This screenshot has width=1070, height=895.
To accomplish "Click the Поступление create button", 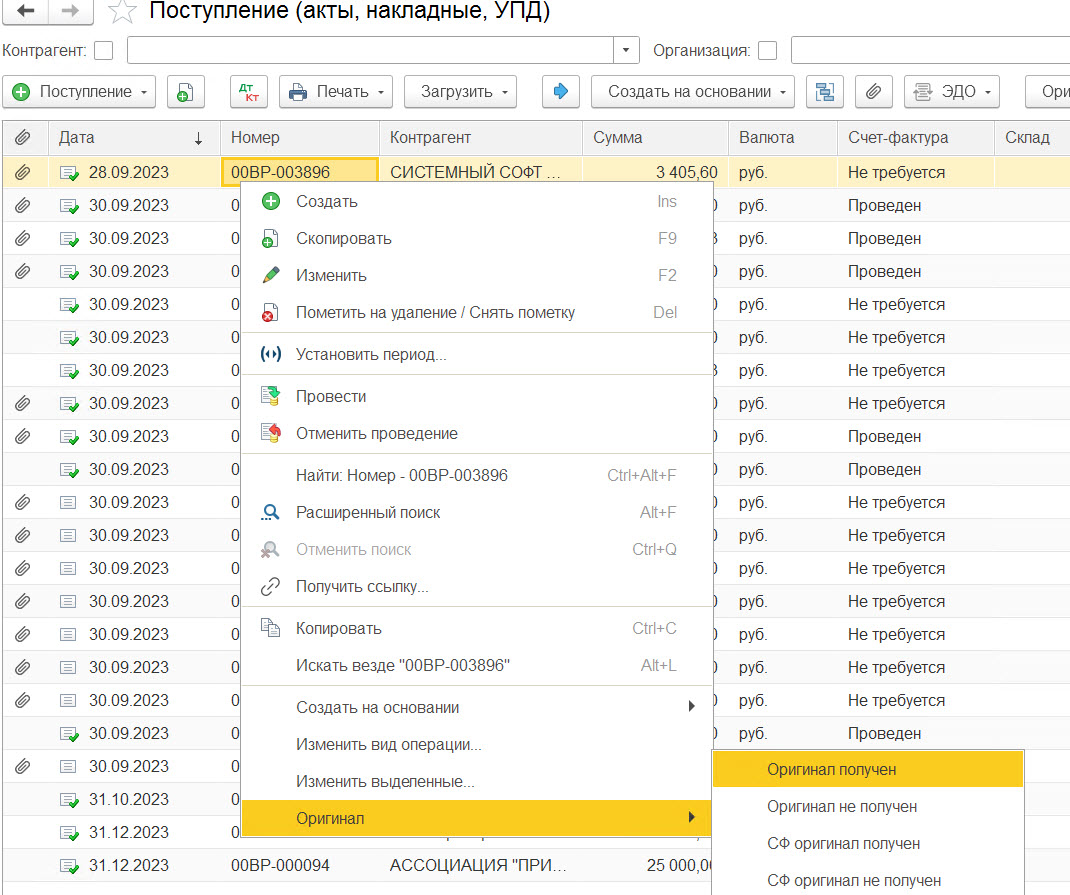I will (79, 92).
